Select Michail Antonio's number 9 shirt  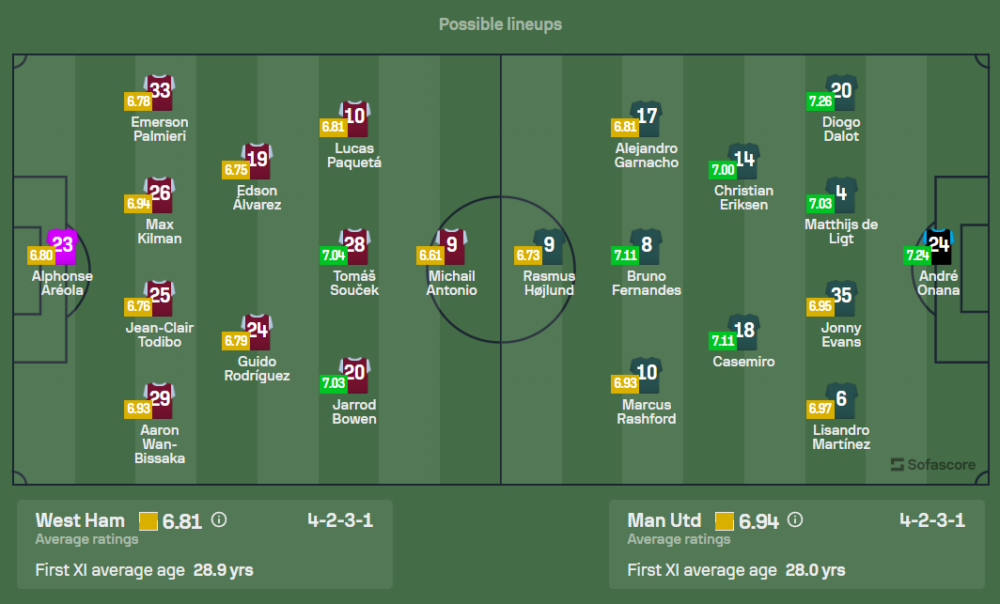pyautogui.click(x=452, y=246)
